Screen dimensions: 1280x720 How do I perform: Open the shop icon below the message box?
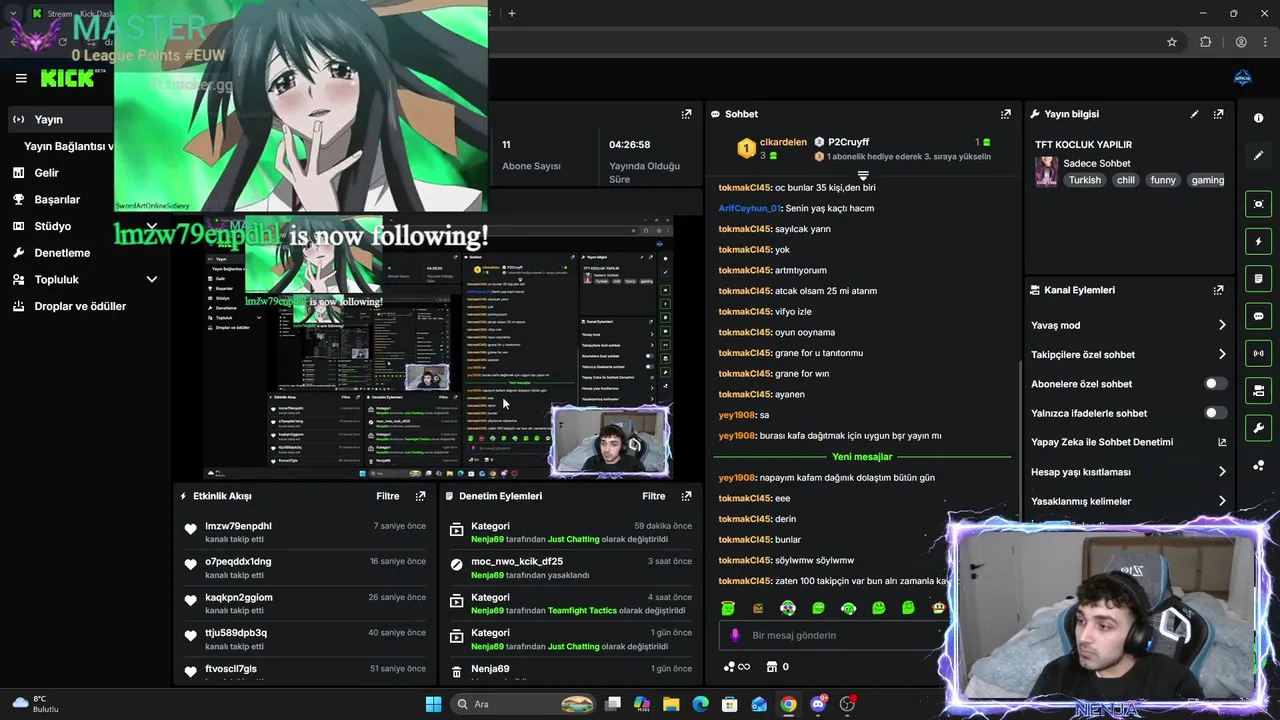772,667
